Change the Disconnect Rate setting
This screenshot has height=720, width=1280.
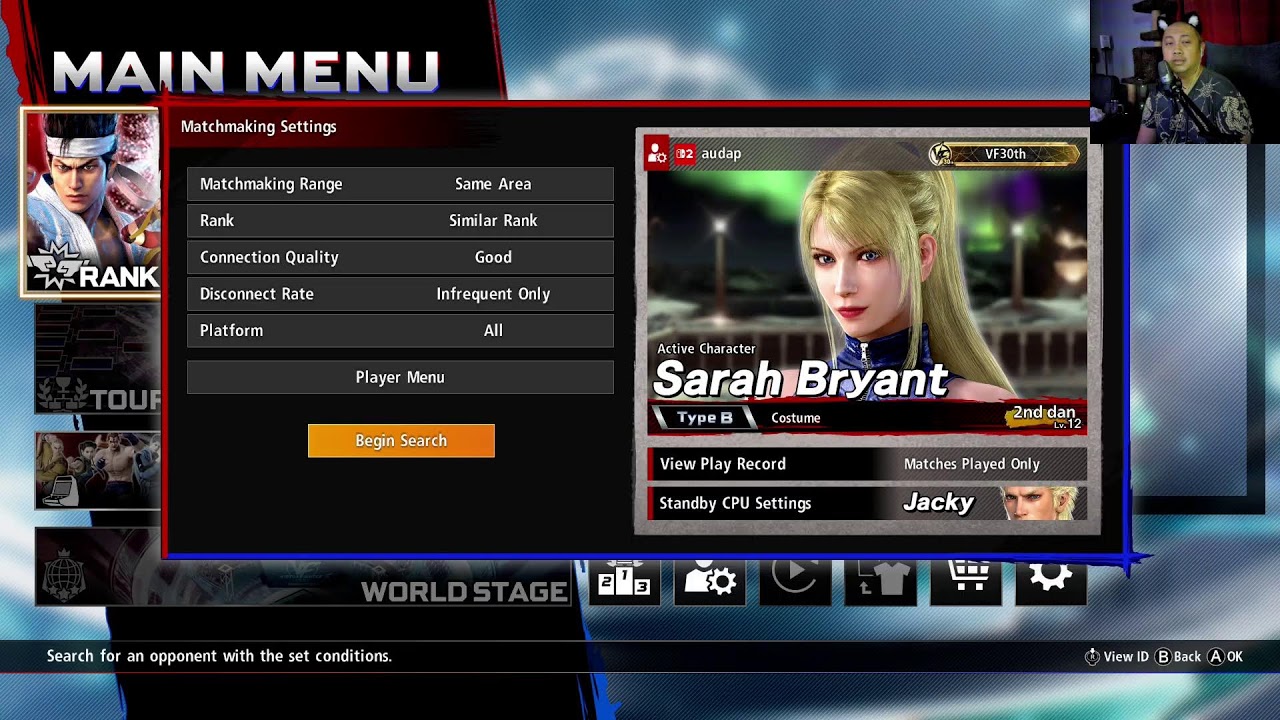(400, 294)
